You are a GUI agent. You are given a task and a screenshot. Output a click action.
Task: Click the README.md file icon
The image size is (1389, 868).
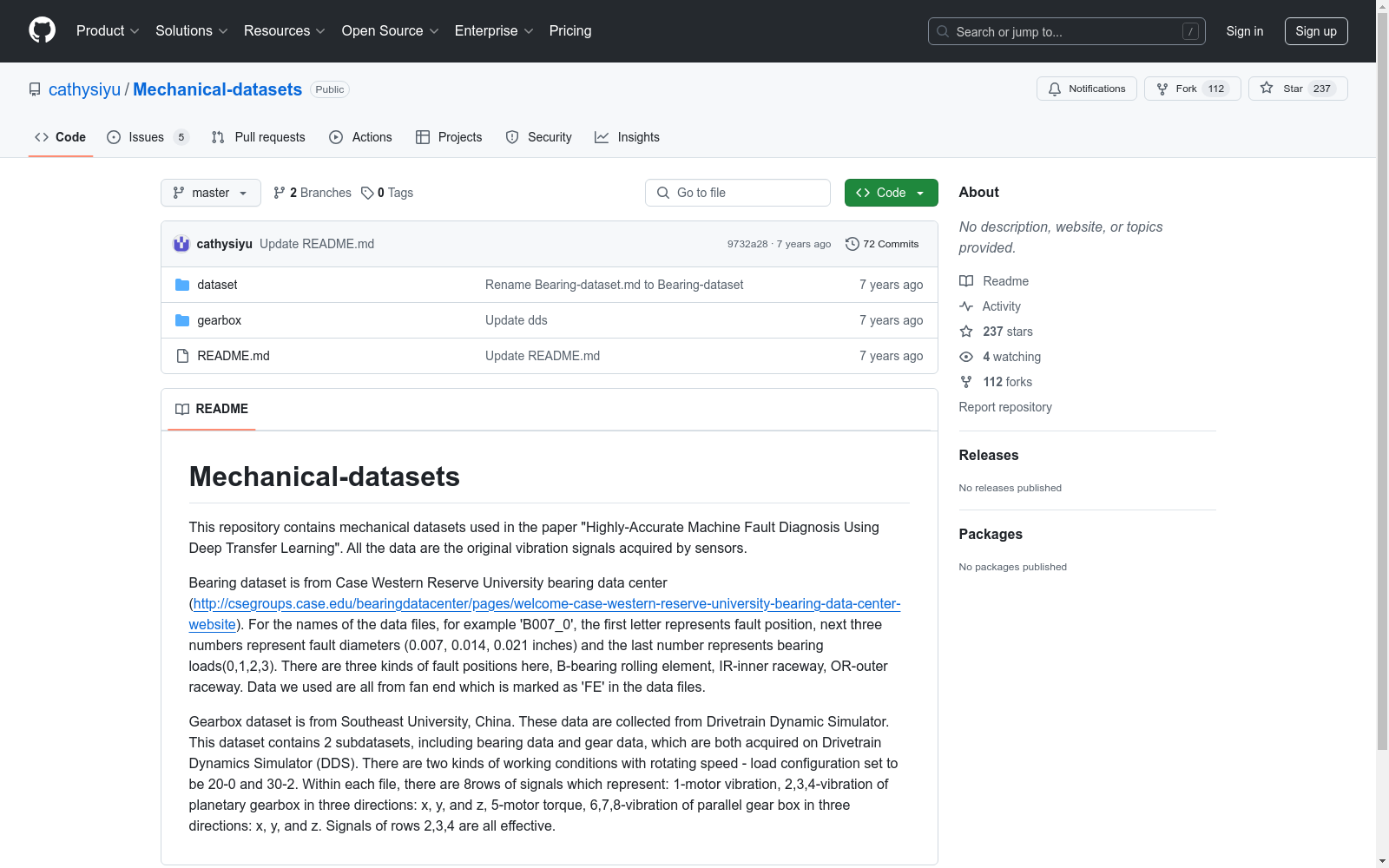coord(182,356)
